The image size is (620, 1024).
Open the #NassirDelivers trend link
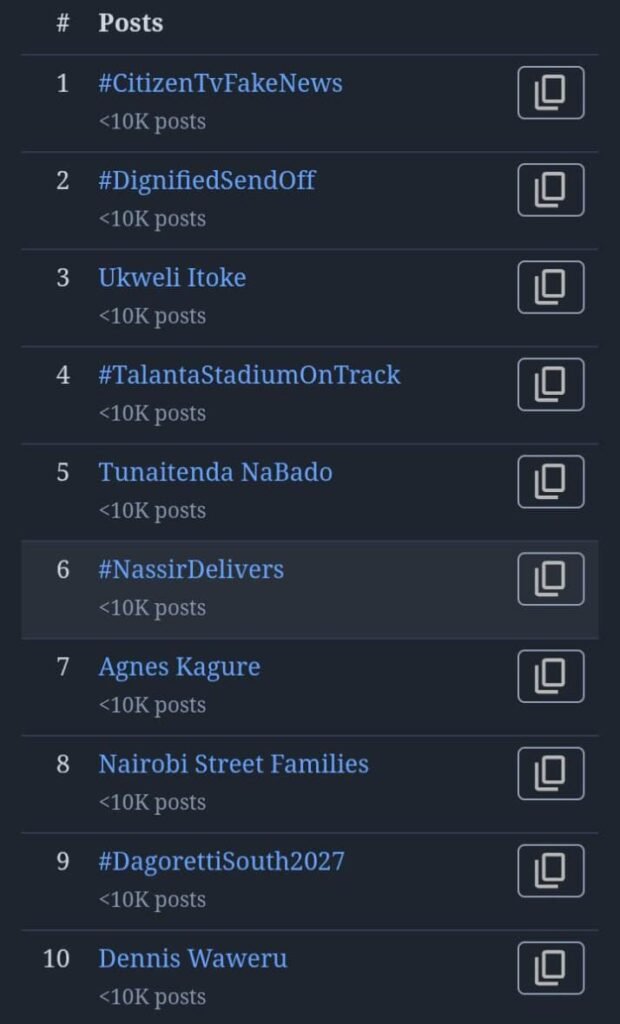pyautogui.click(x=191, y=570)
